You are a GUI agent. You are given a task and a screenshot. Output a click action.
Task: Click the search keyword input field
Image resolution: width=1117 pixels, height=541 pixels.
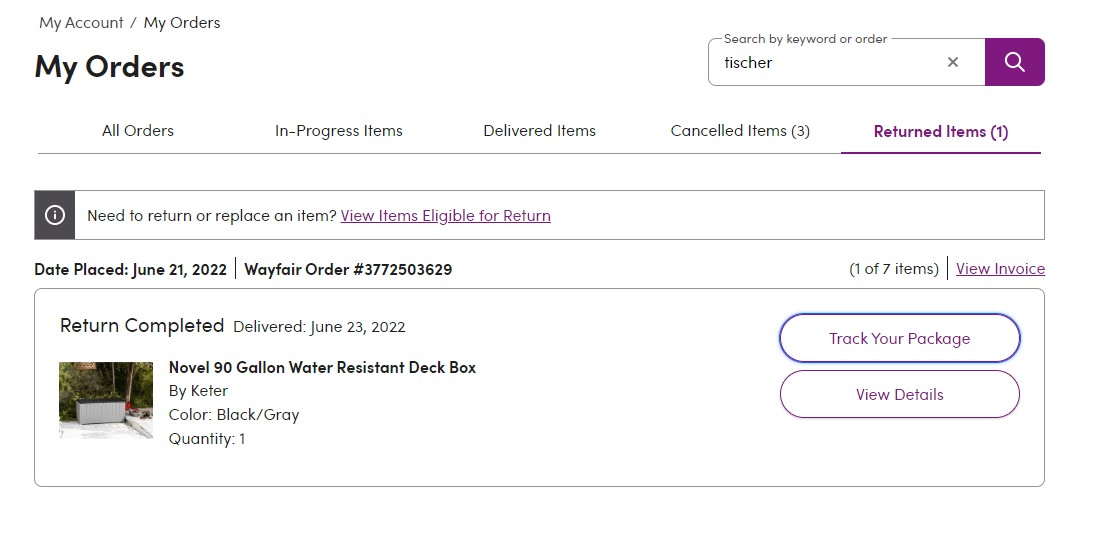click(826, 63)
